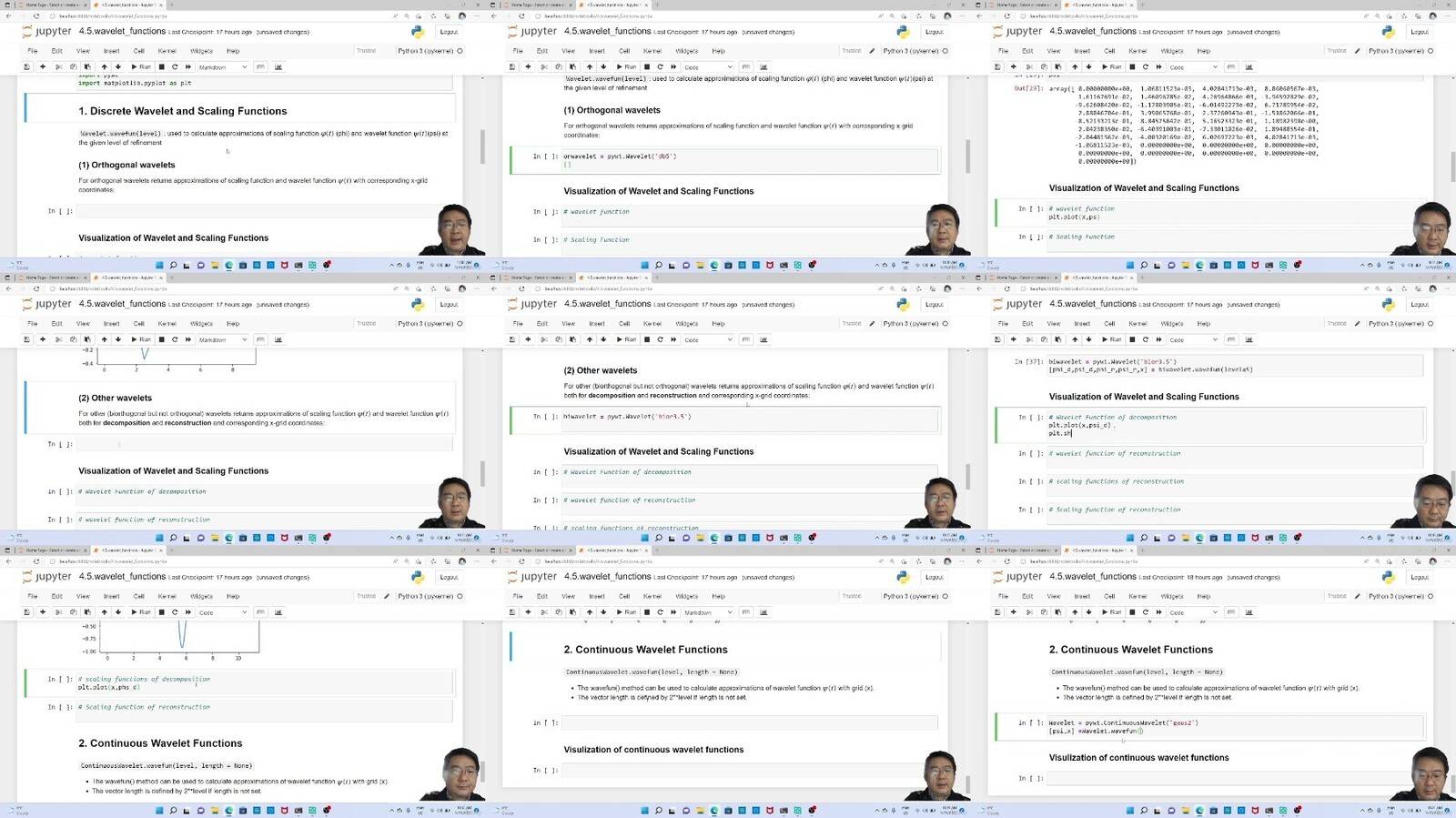Click Logout in the 'gaus2' frame
Image resolution: width=1456 pixels, height=818 pixels.
1420,578
